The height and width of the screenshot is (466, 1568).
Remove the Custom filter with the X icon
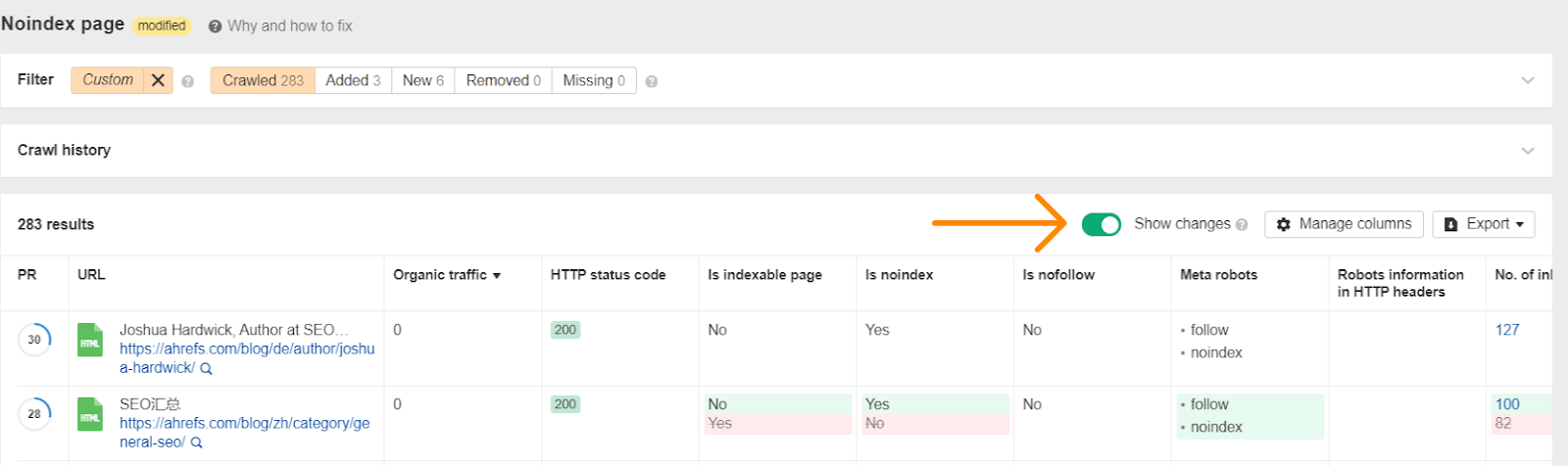click(x=158, y=80)
